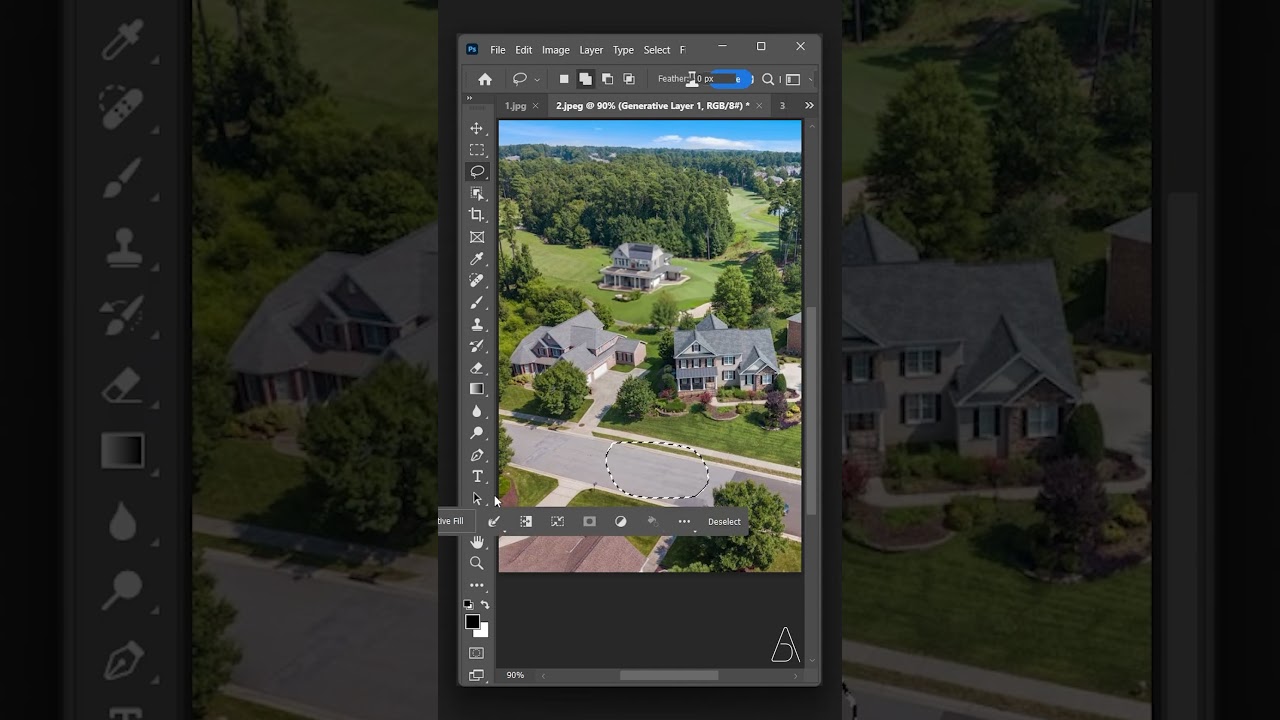The height and width of the screenshot is (720, 1280).
Task: Open the Image menu
Action: pyautogui.click(x=556, y=50)
